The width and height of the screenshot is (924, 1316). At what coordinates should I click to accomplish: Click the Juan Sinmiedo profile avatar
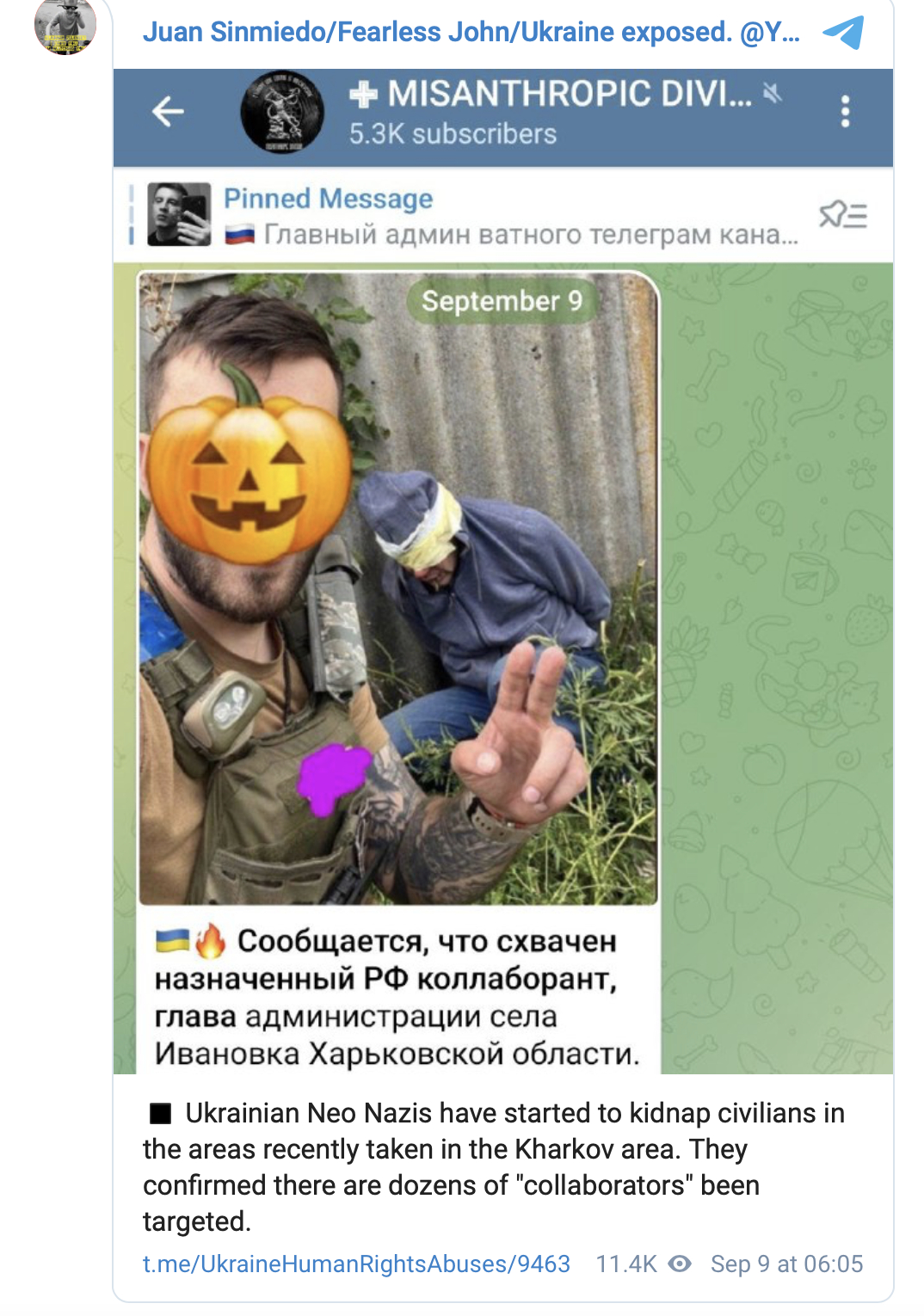click(65, 28)
